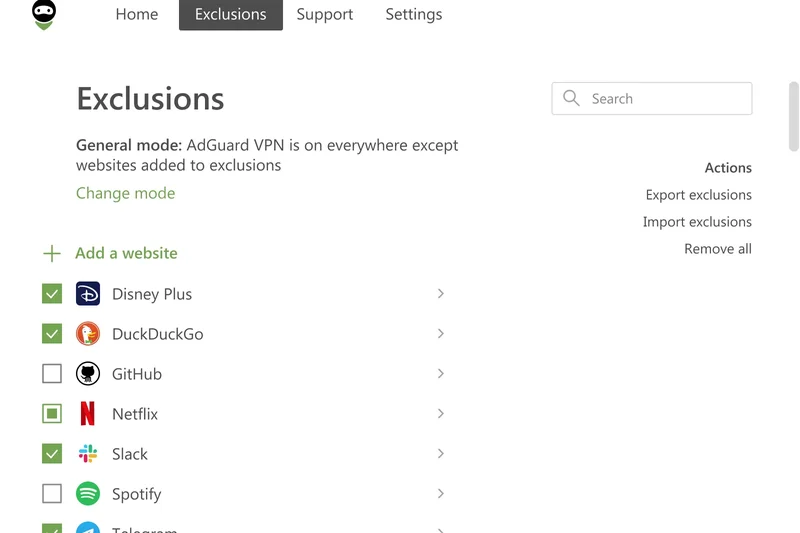Switch to the Settings tab
The width and height of the screenshot is (800, 533).
click(413, 15)
